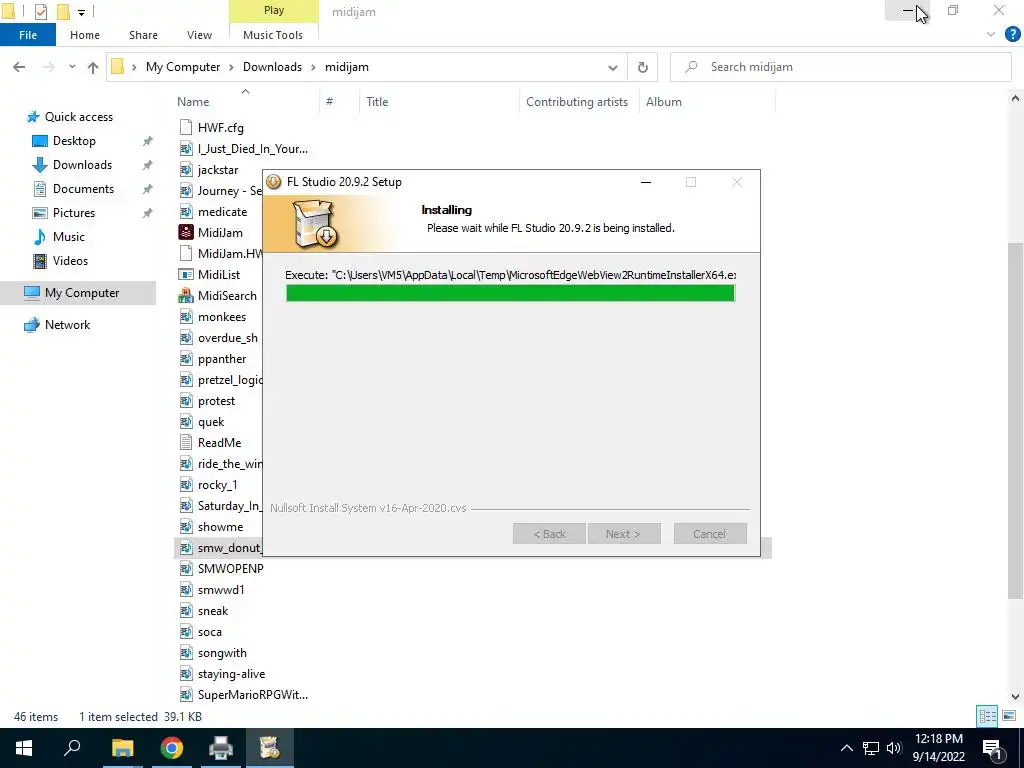This screenshot has height=768, width=1024.
Task: Open File Explorer from taskbar
Action: point(122,748)
